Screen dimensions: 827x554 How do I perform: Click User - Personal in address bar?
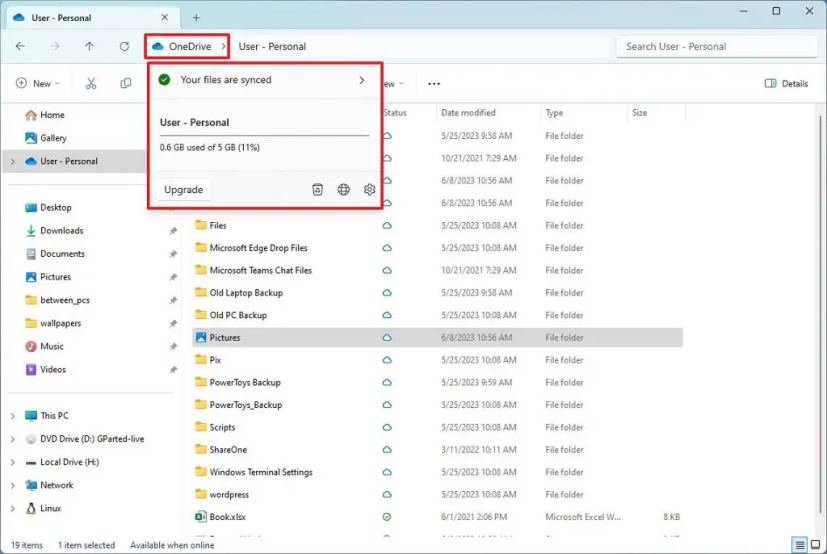272,46
